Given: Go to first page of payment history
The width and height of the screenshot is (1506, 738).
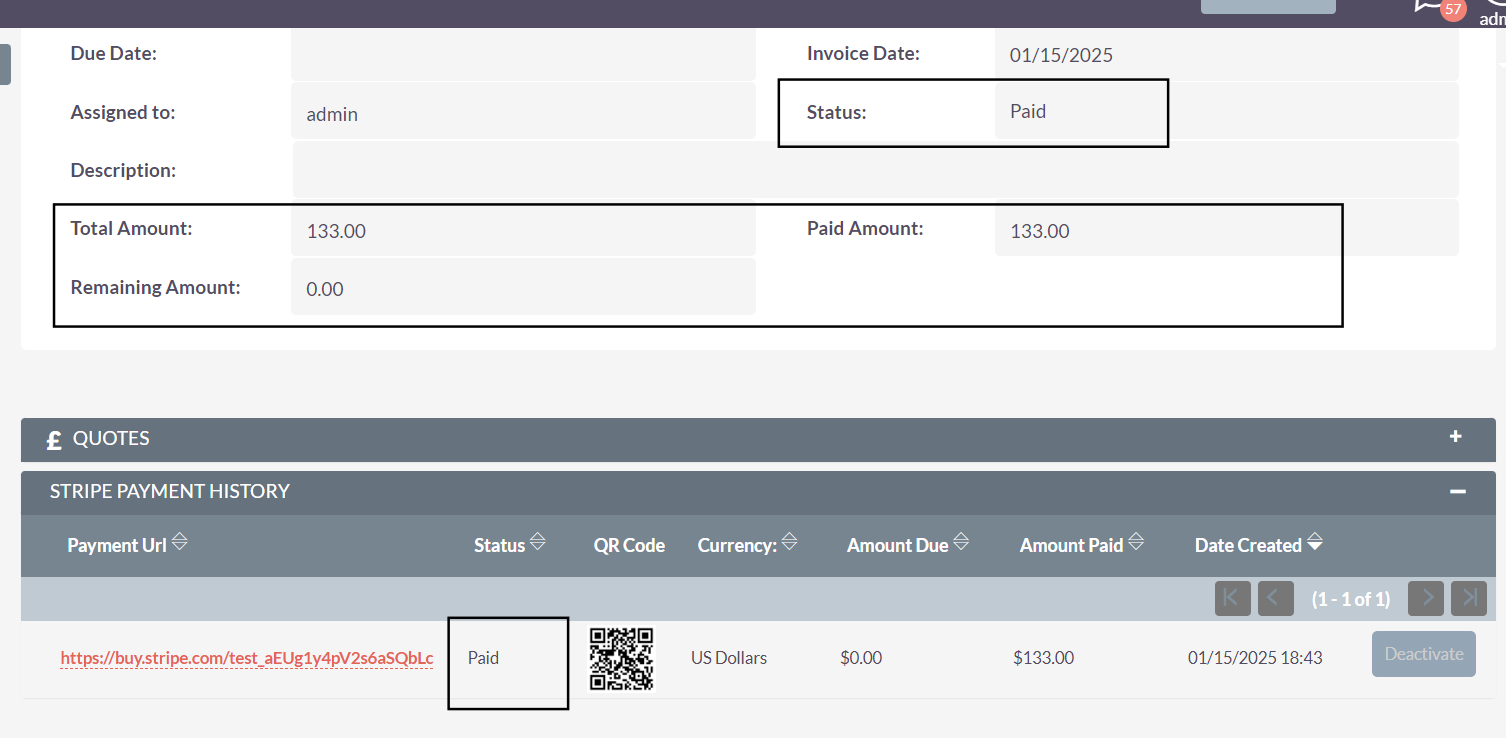Looking at the screenshot, I should [1233, 598].
